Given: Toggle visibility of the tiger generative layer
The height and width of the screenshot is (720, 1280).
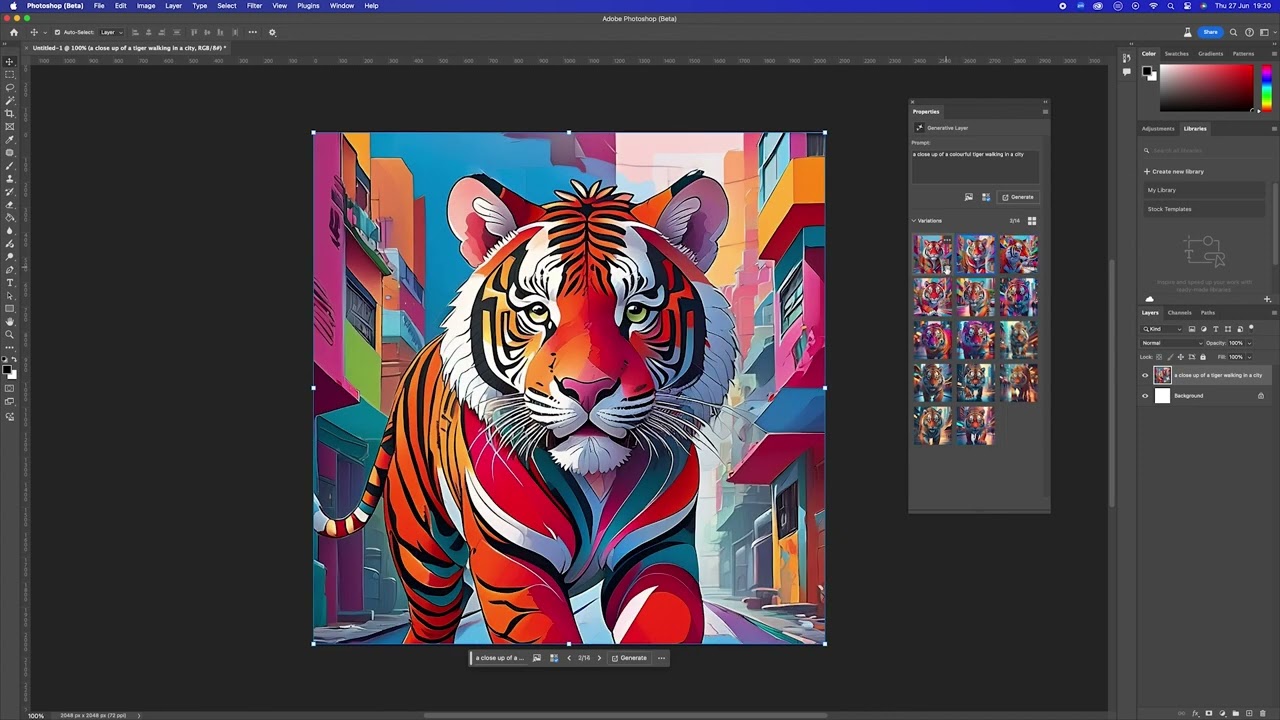Looking at the screenshot, I should pyautogui.click(x=1145, y=376).
